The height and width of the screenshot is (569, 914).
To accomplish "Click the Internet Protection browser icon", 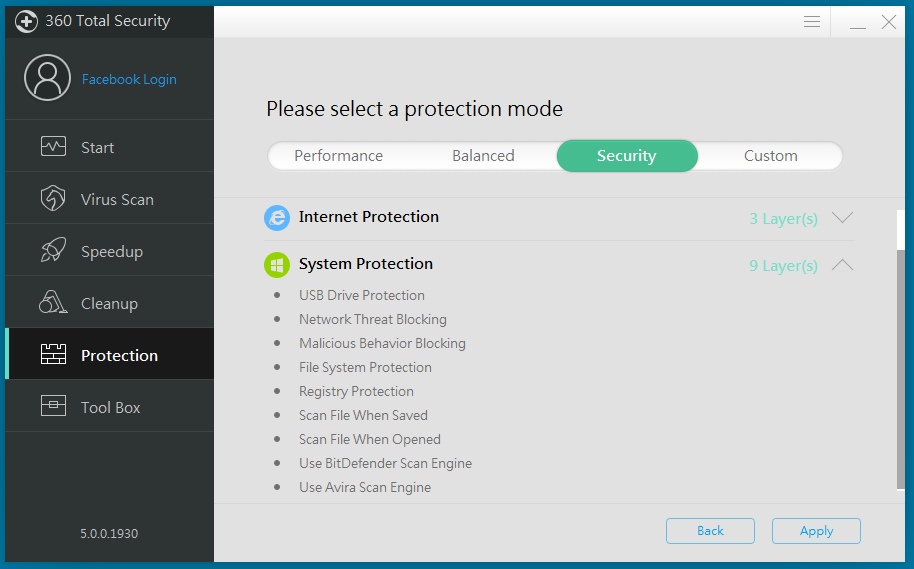I will click(x=277, y=218).
